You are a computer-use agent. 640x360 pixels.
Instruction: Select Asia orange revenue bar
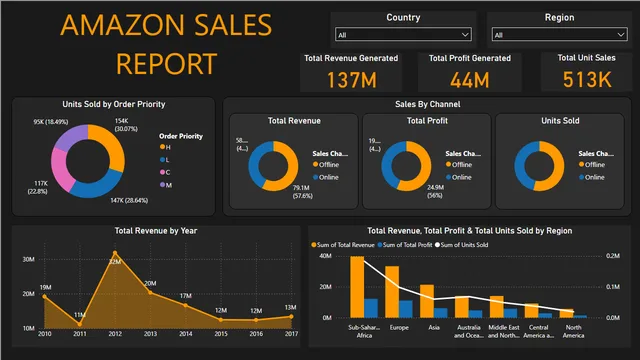[x=427, y=301]
